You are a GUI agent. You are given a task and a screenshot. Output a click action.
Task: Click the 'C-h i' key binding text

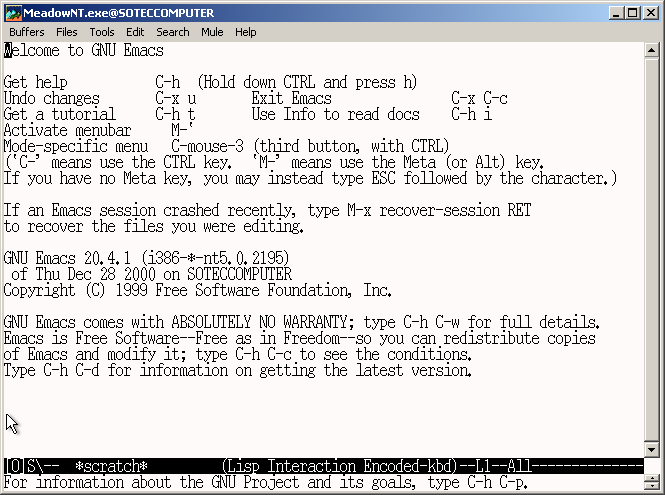coord(471,115)
